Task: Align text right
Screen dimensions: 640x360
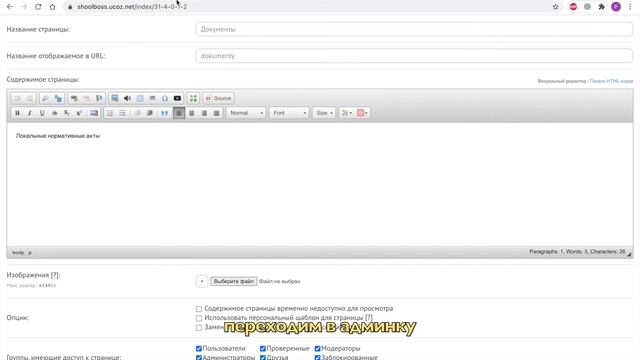Action: point(204,113)
